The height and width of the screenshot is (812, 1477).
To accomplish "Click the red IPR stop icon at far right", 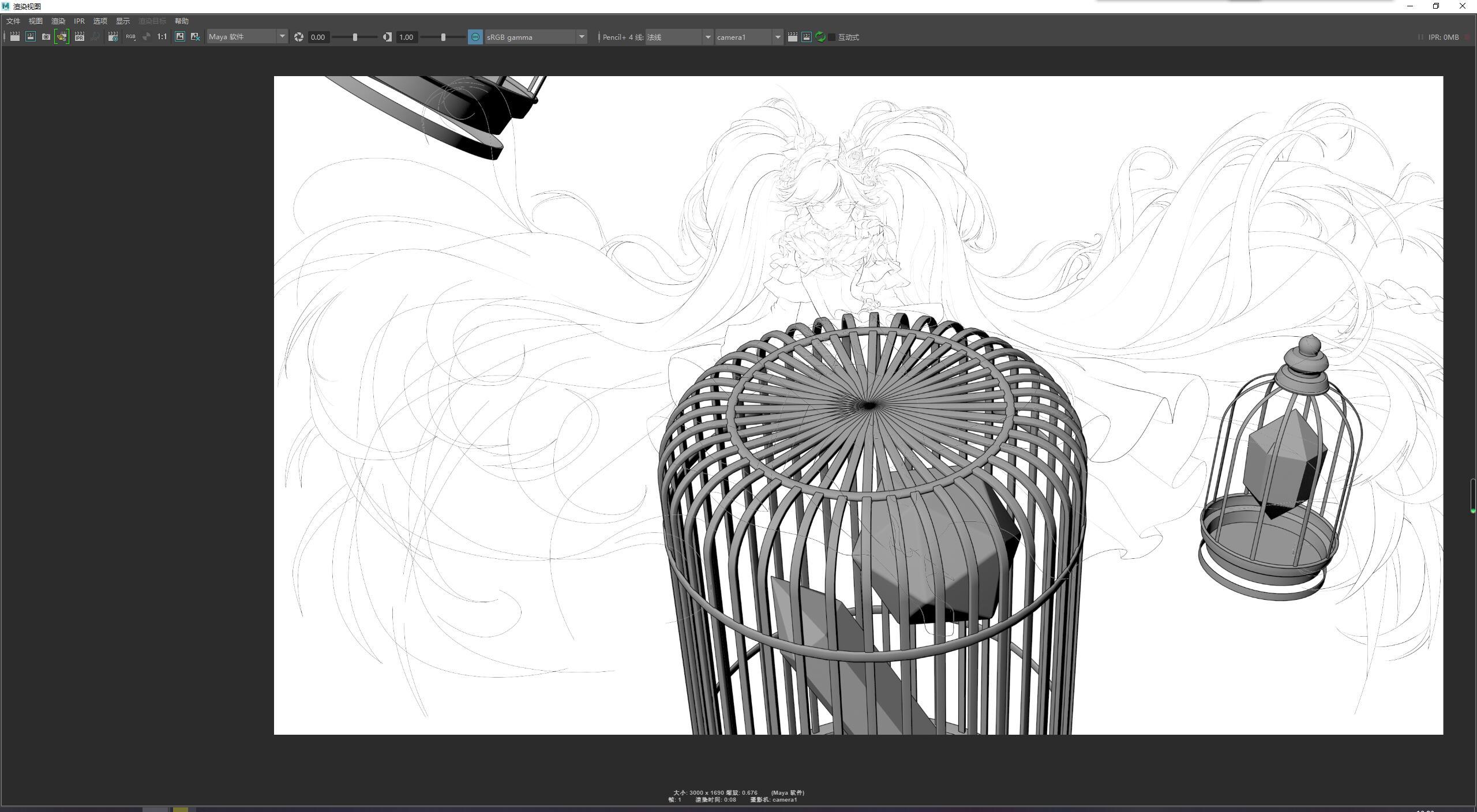I will pyautogui.click(x=1468, y=37).
